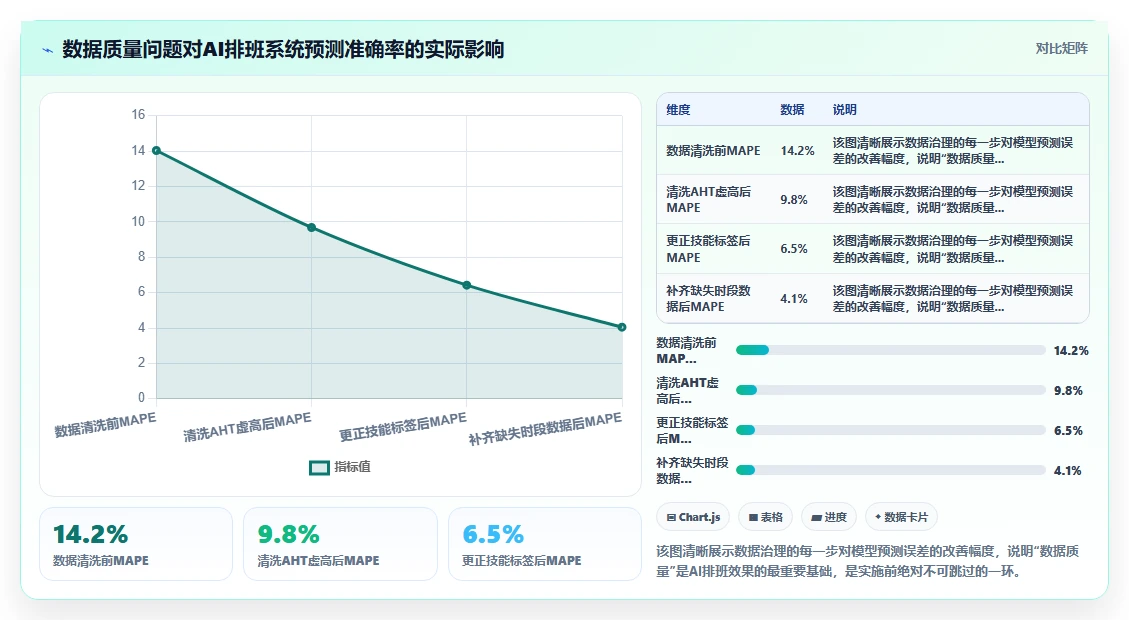The image size is (1129, 620).
Task: Click the 补齐缺失时段数据 progress bar
Action: [x=891, y=470]
